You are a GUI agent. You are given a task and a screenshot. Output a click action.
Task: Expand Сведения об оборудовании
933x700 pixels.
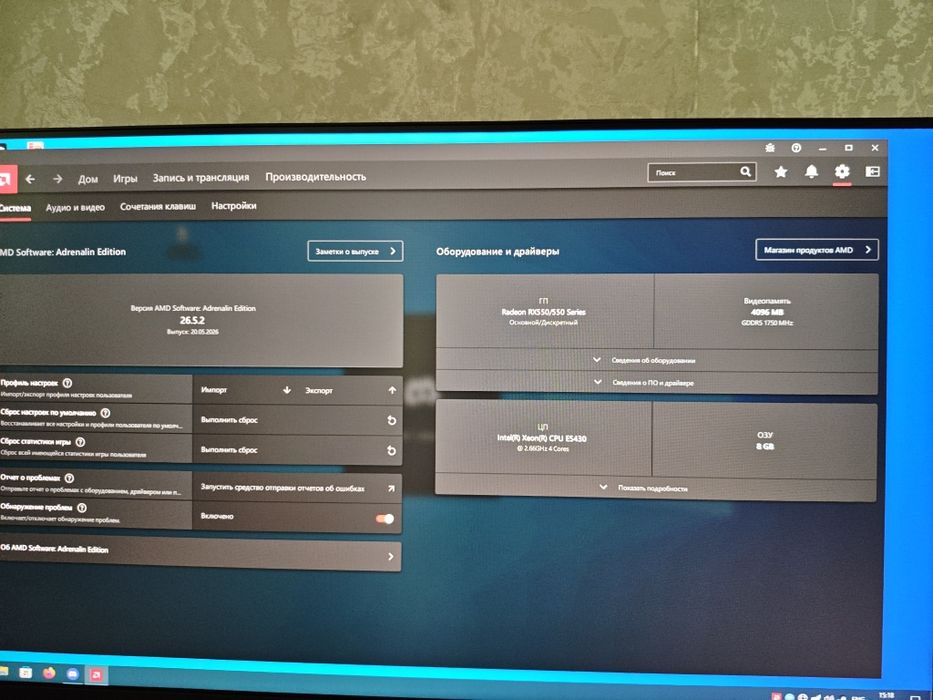pyautogui.click(x=657, y=360)
